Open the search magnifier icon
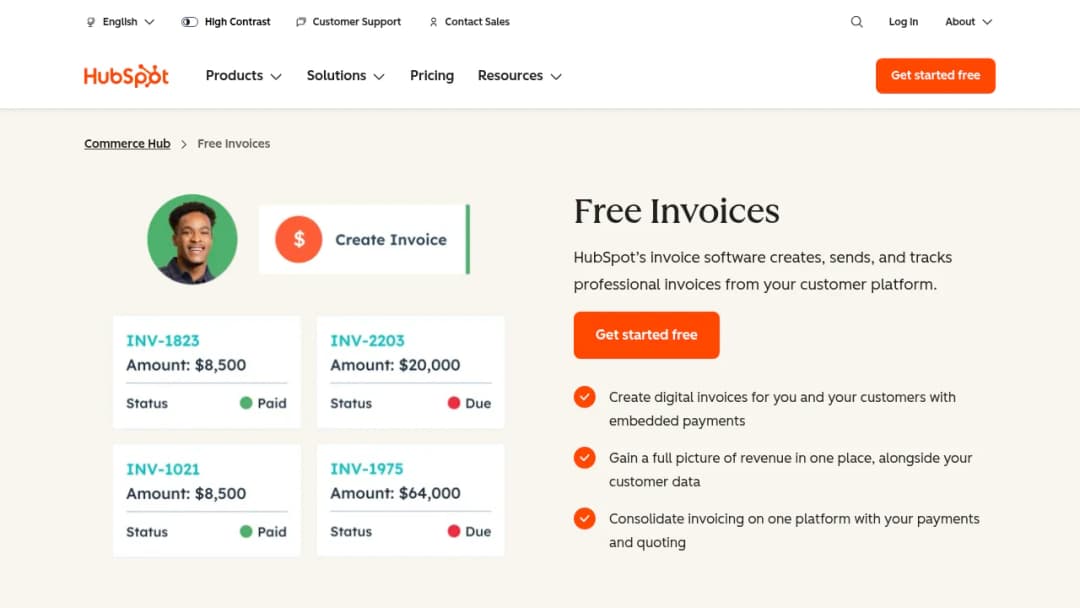This screenshot has height=608, width=1080. pos(856,22)
